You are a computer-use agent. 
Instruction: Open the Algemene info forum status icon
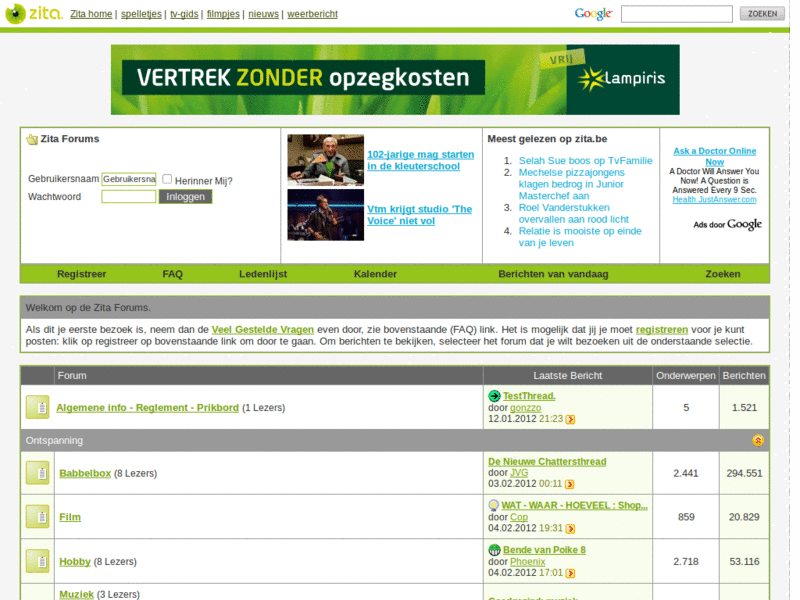pyautogui.click(x=38, y=407)
